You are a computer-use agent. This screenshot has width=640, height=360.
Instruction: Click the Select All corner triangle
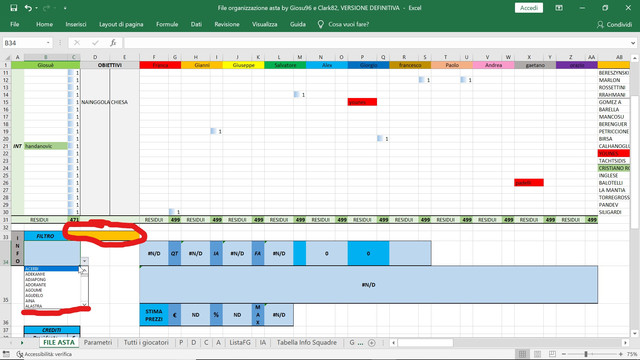[7, 58]
